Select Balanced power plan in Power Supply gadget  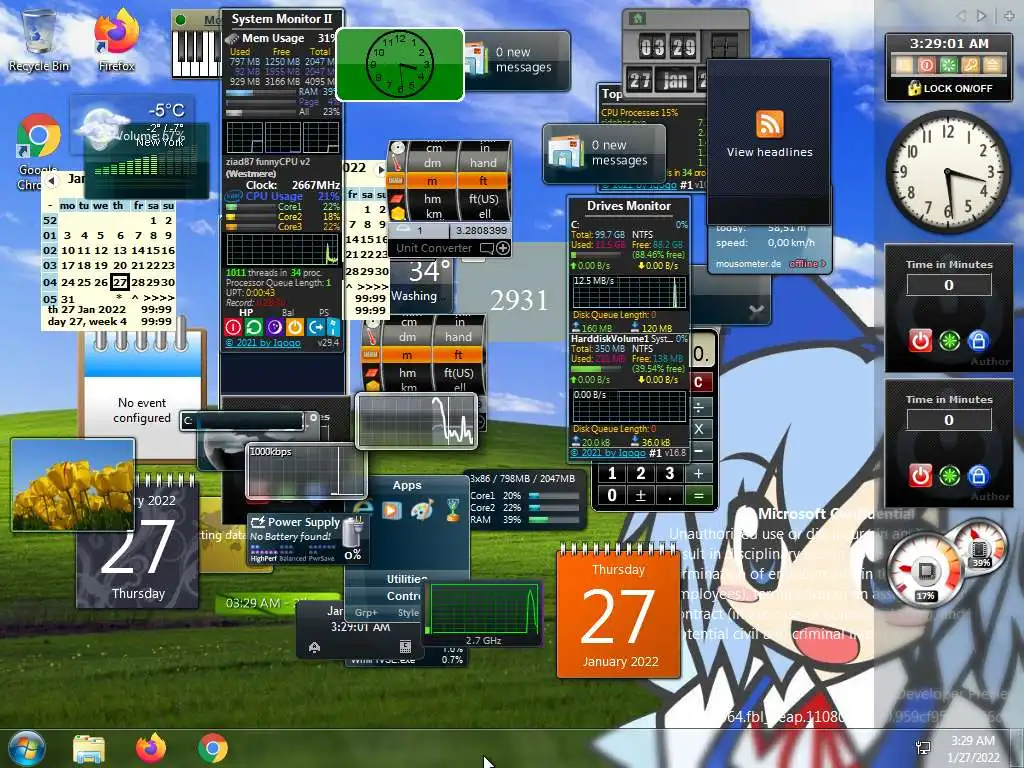click(x=292, y=558)
